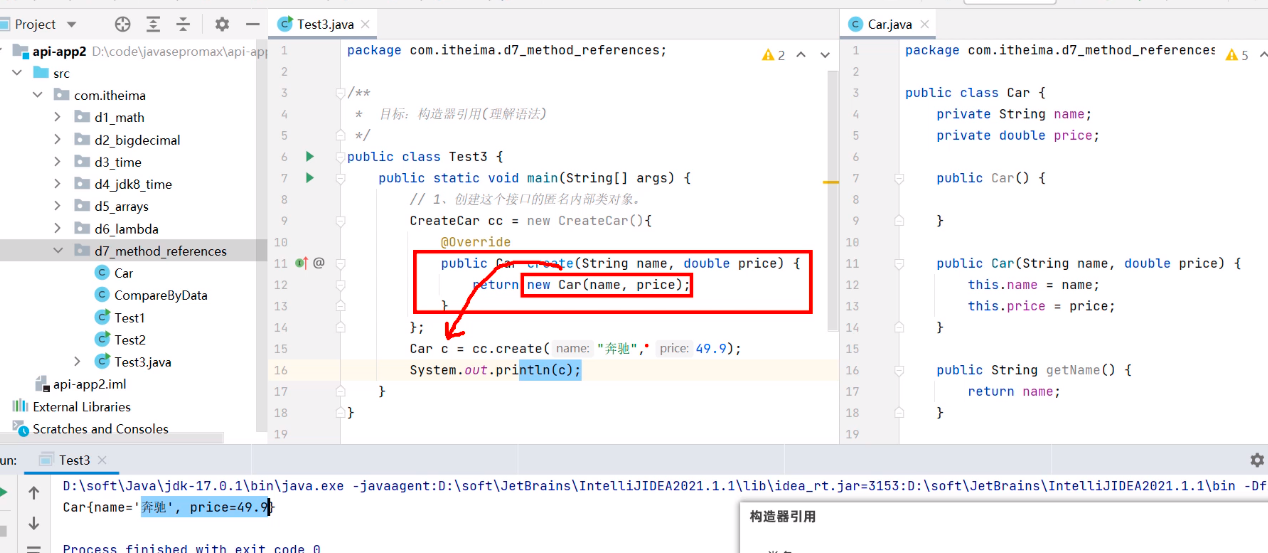1268x553 pixels.
Task: Expand the d3_time package
Action: coord(58,162)
